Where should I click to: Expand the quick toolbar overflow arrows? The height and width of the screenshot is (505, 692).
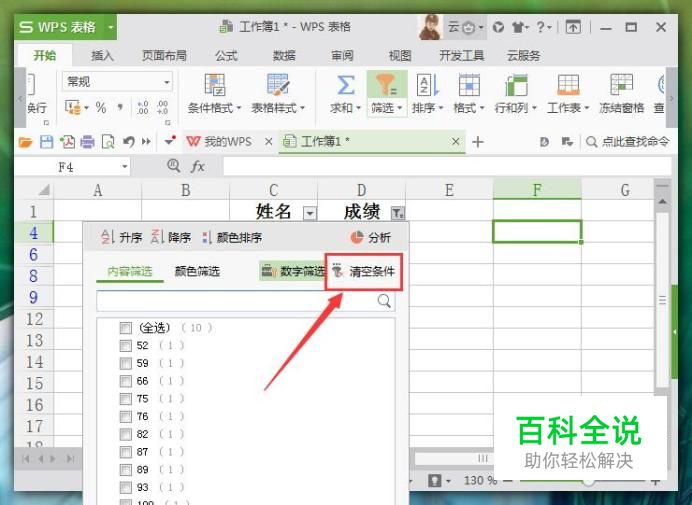[146, 142]
